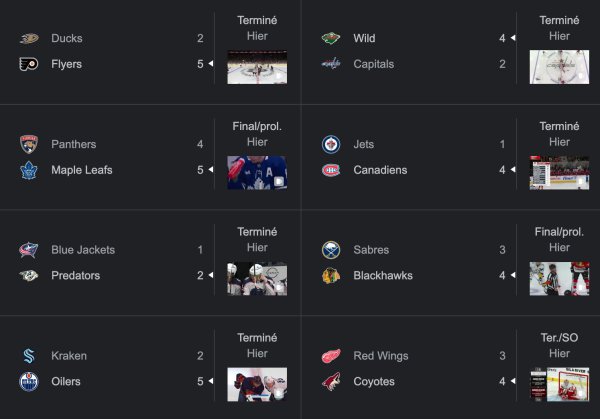Click the Wild team logo
Image resolution: width=600 pixels, height=419 pixels.
click(x=331, y=38)
